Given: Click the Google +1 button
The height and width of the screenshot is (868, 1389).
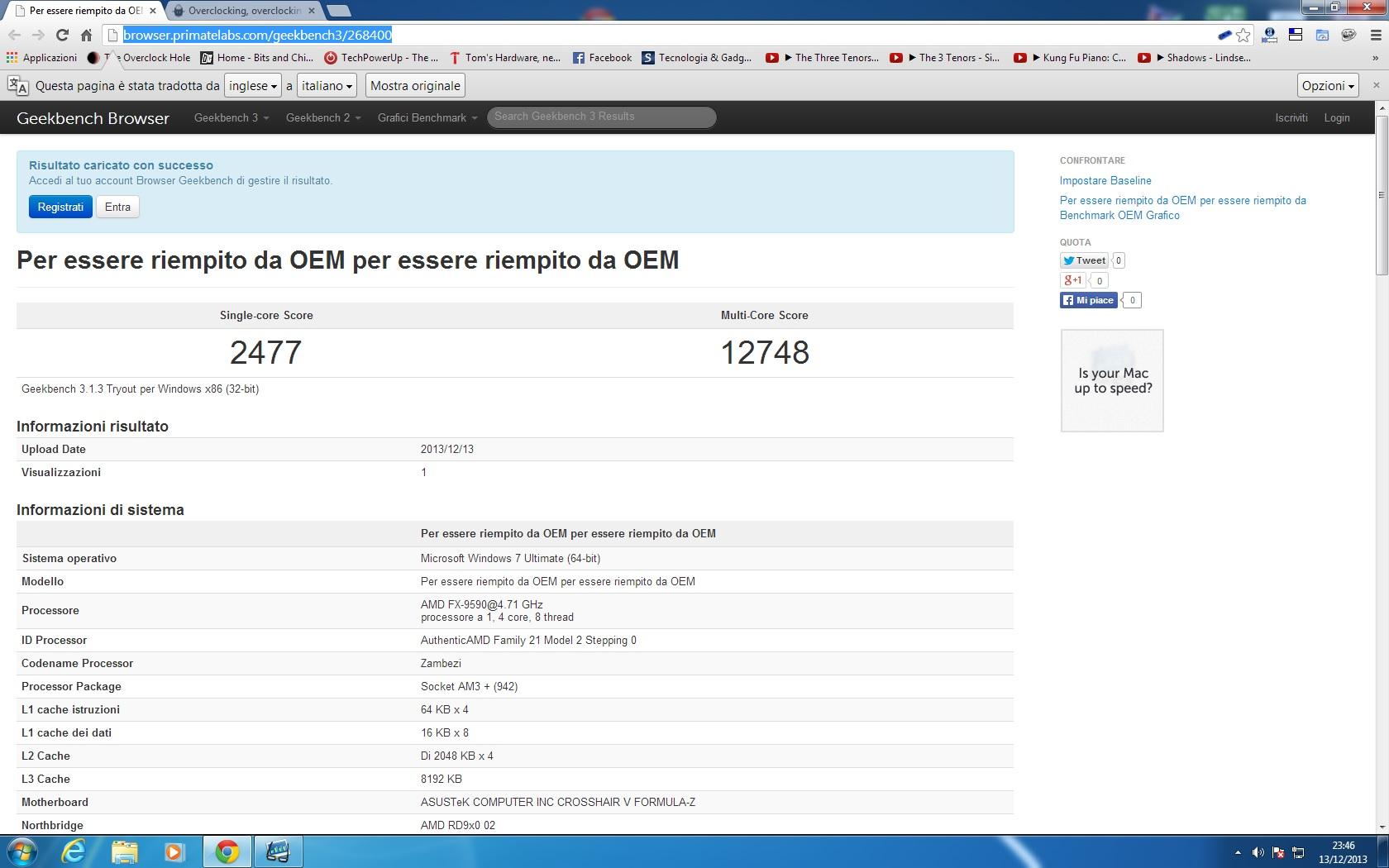Looking at the screenshot, I should tap(1073, 280).
